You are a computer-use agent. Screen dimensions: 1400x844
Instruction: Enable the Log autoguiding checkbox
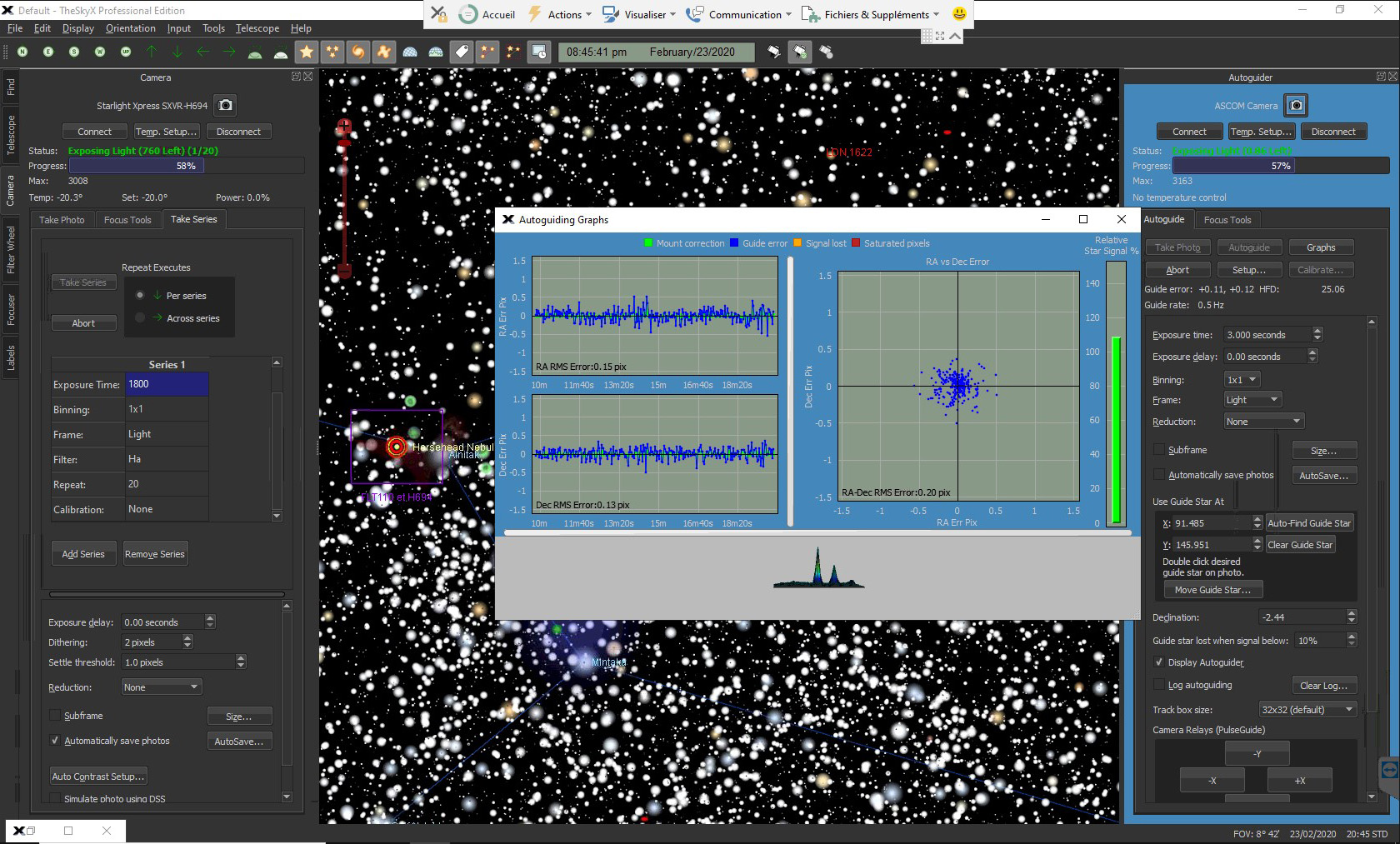click(1158, 684)
